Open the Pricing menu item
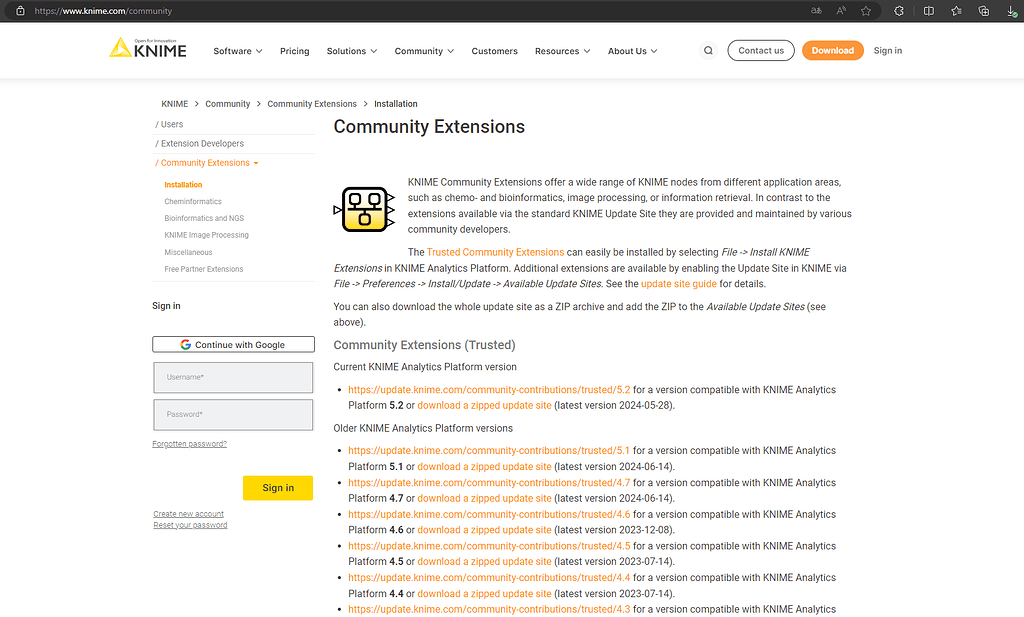 (295, 51)
